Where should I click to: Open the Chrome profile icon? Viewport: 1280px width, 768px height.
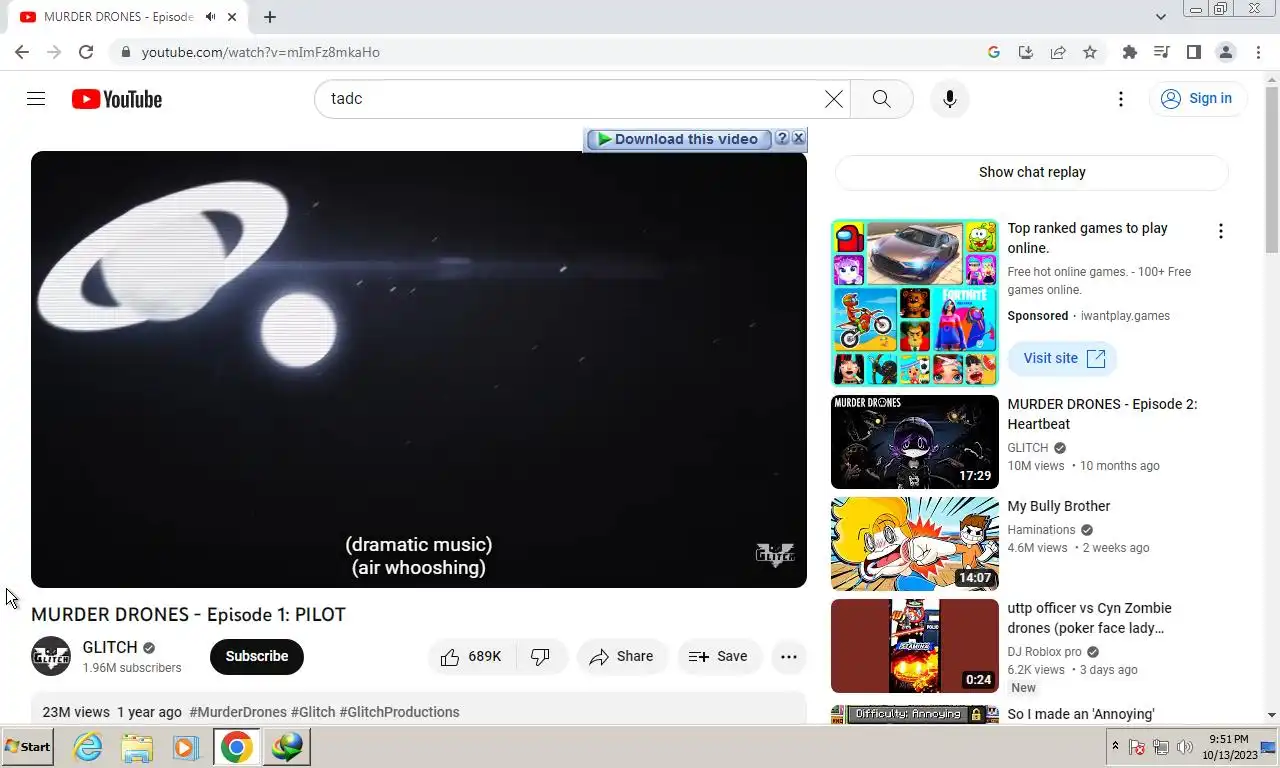[1226, 52]
